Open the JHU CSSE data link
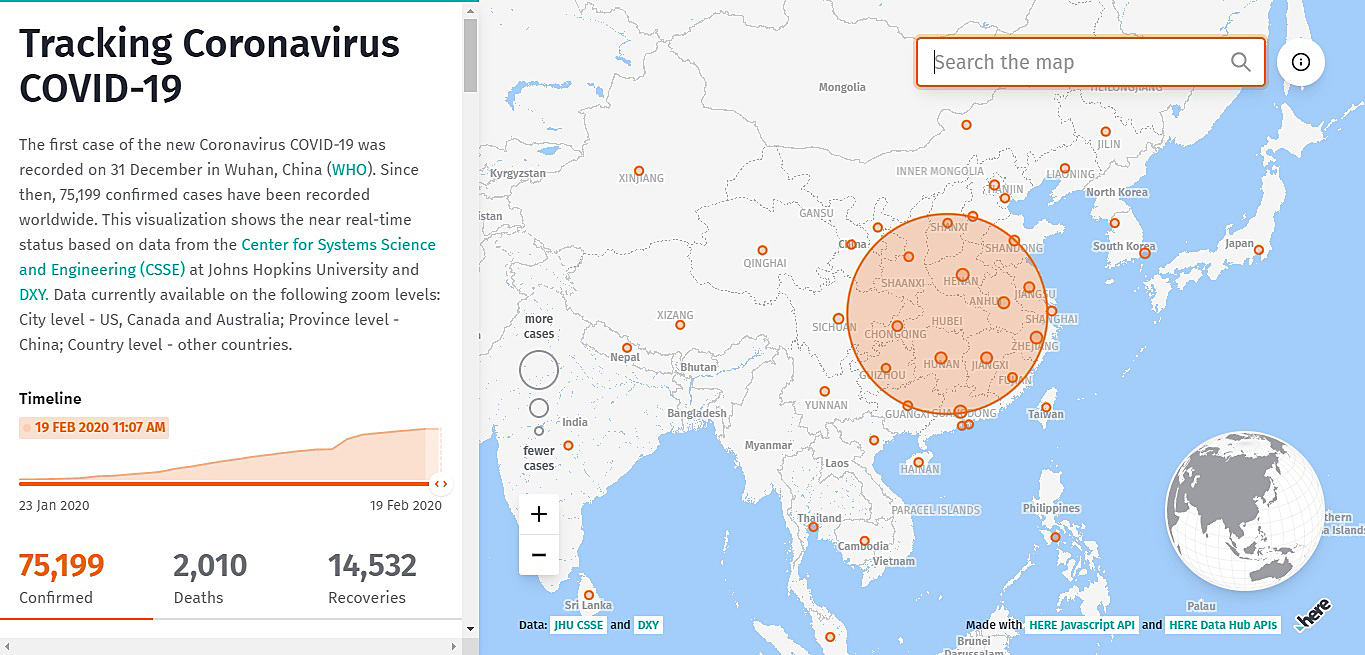 pyautogui.click(x=578, y=625)
